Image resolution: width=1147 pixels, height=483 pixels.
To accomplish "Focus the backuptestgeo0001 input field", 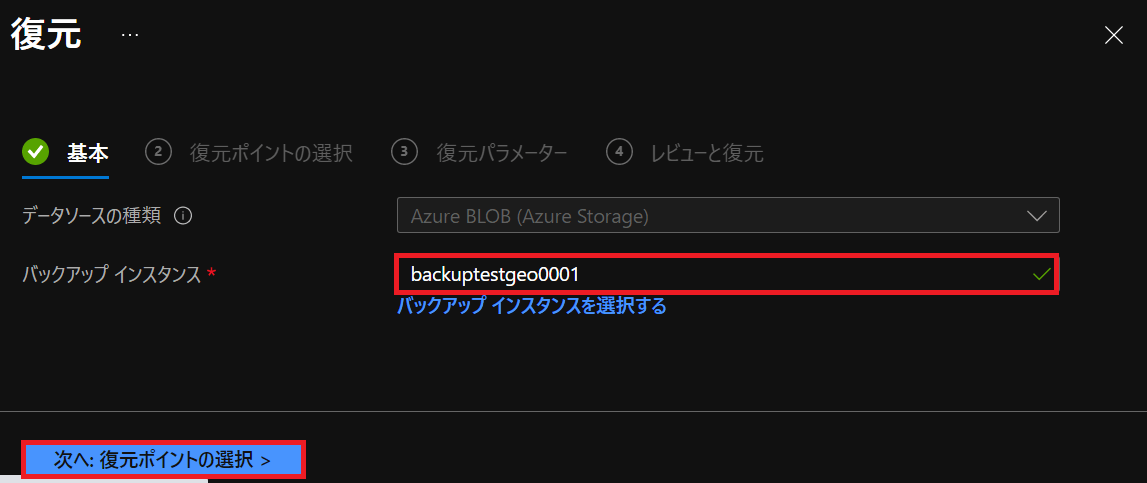I will click(727, 274).
